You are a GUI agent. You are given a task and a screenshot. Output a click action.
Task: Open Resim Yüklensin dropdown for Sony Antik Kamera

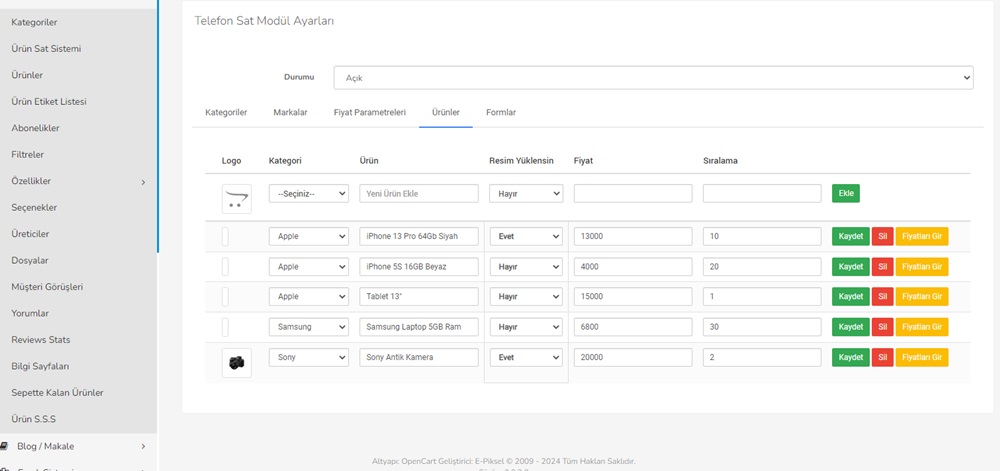[x=526, y=358]
